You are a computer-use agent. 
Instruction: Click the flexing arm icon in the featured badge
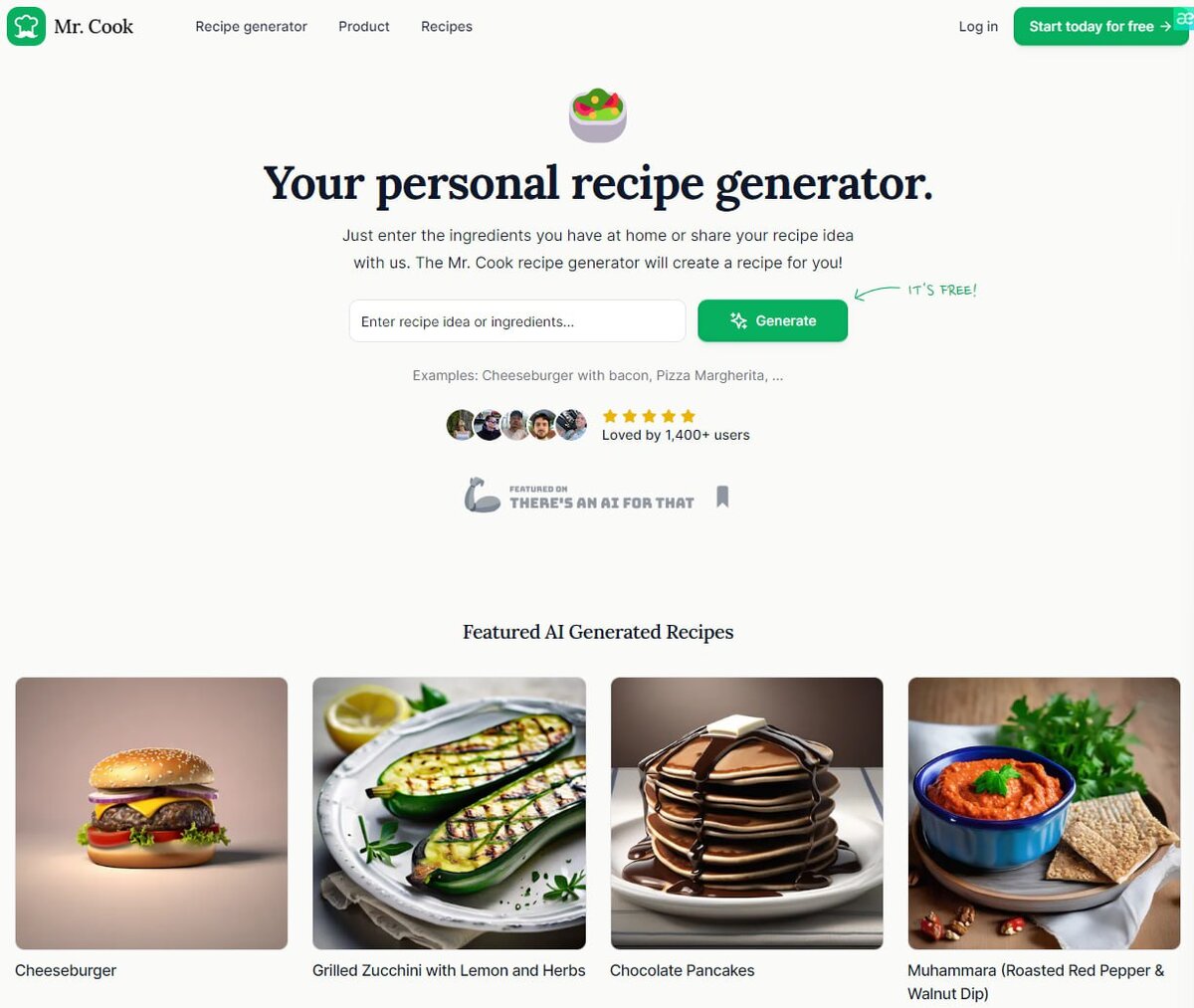point(482,495)
